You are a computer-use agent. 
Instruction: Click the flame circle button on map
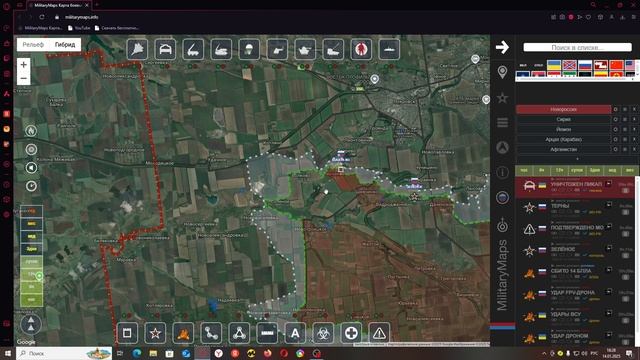point(31,131)
